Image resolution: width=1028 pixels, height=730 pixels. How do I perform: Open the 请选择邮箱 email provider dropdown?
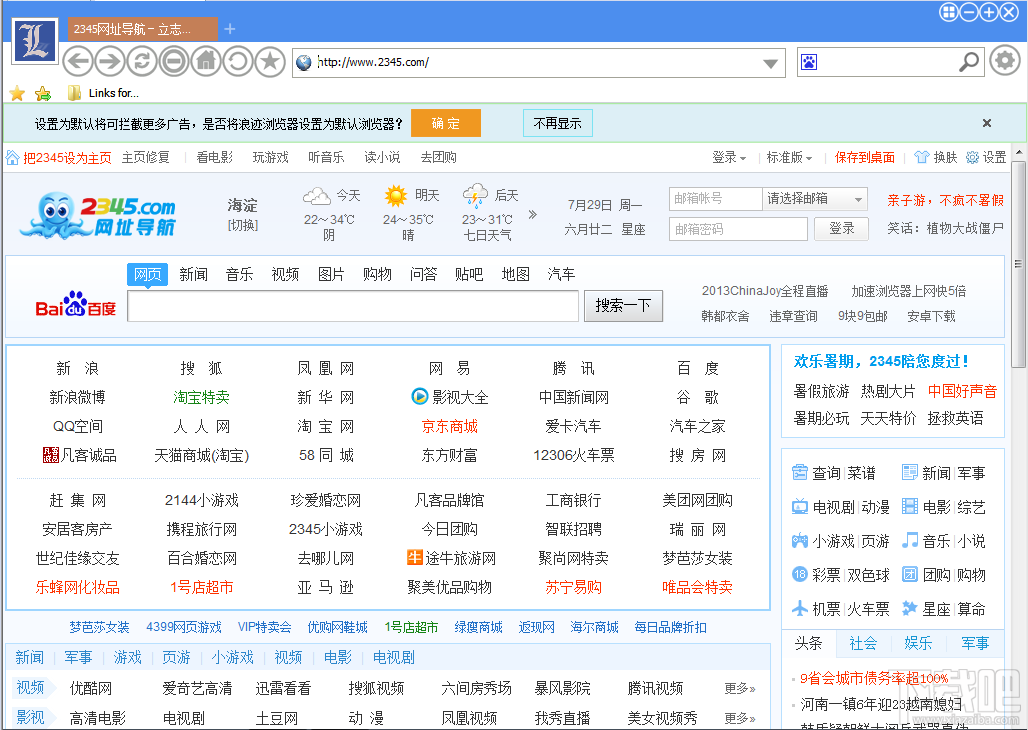coord(815,199)
